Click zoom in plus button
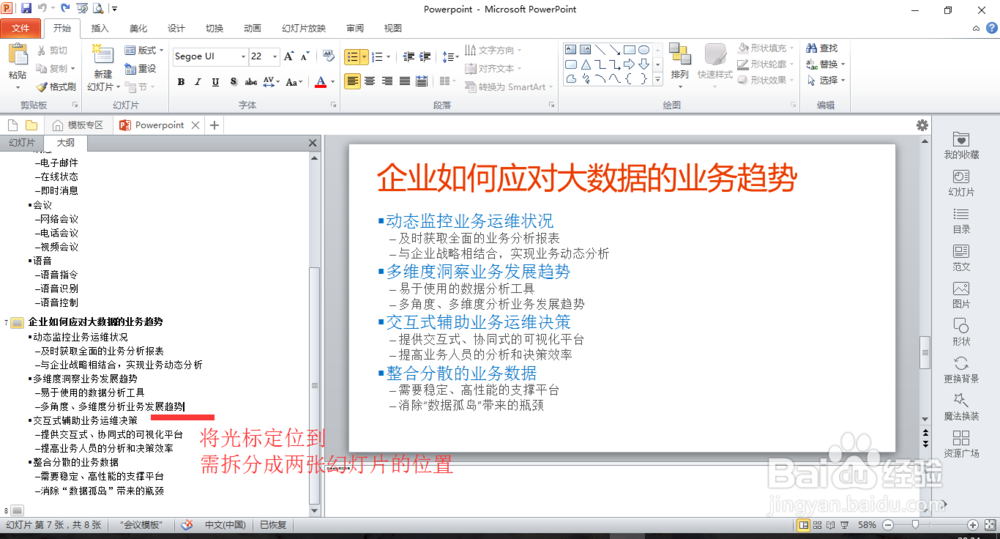 pyautogui.click(x=973, y=525)
